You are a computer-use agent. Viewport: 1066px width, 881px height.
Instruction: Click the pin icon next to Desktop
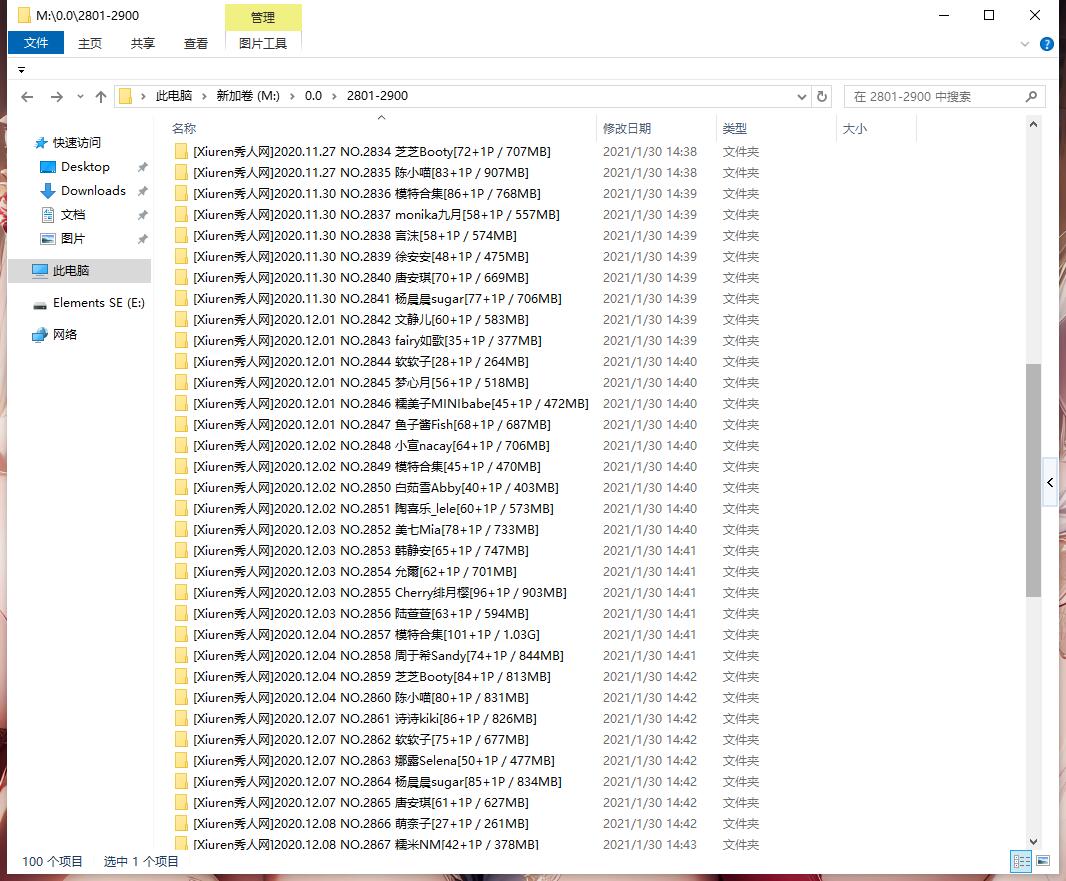click(143, 167)
